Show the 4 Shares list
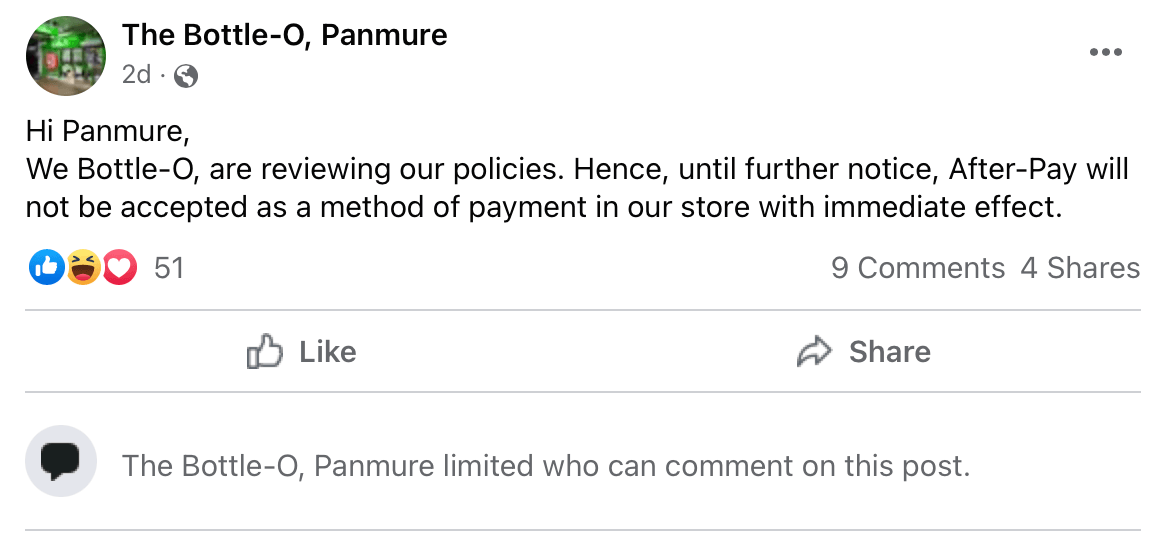 1080,268
